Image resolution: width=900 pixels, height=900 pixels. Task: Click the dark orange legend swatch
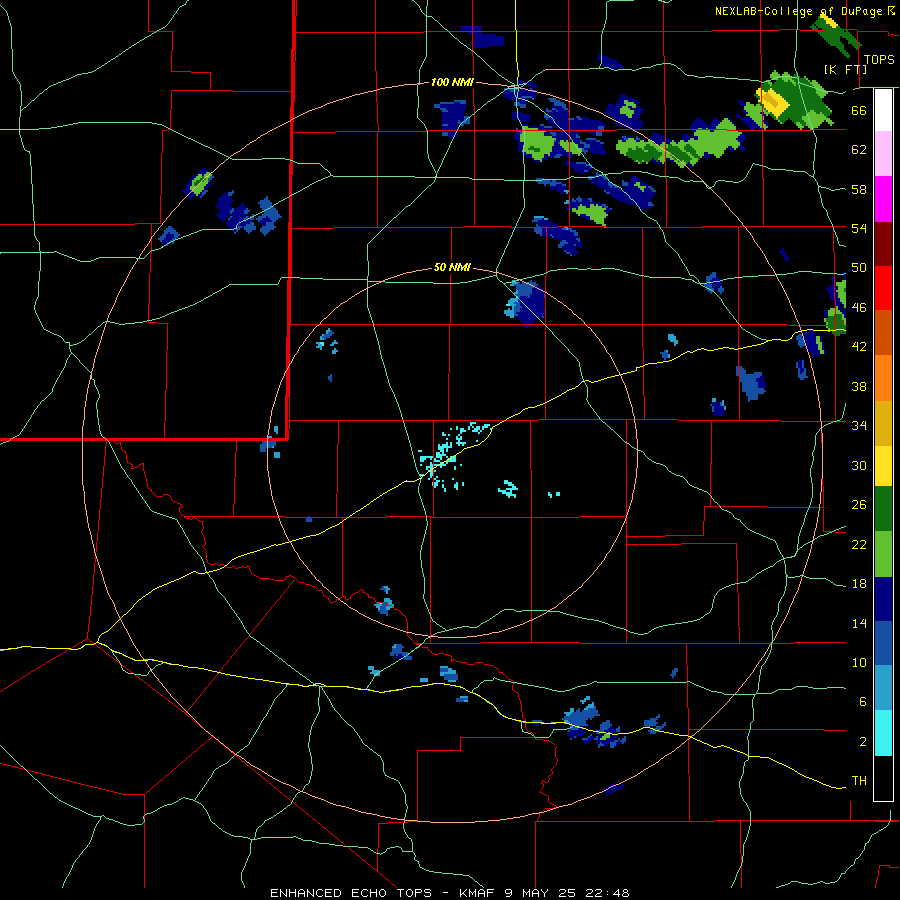coord(883,333)
